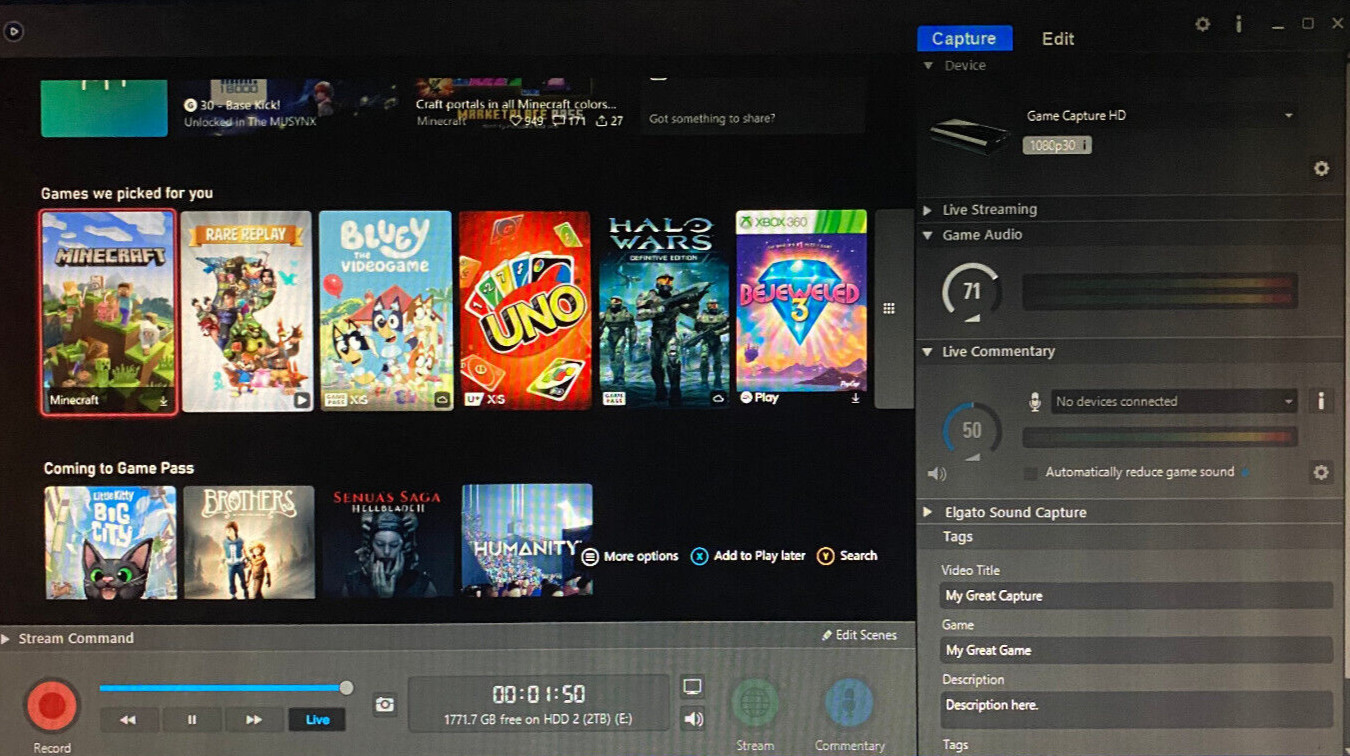Select the Humanity game tile
Image resolution: width=1350 pixels, height=756 pixels.
click(527, 540)
